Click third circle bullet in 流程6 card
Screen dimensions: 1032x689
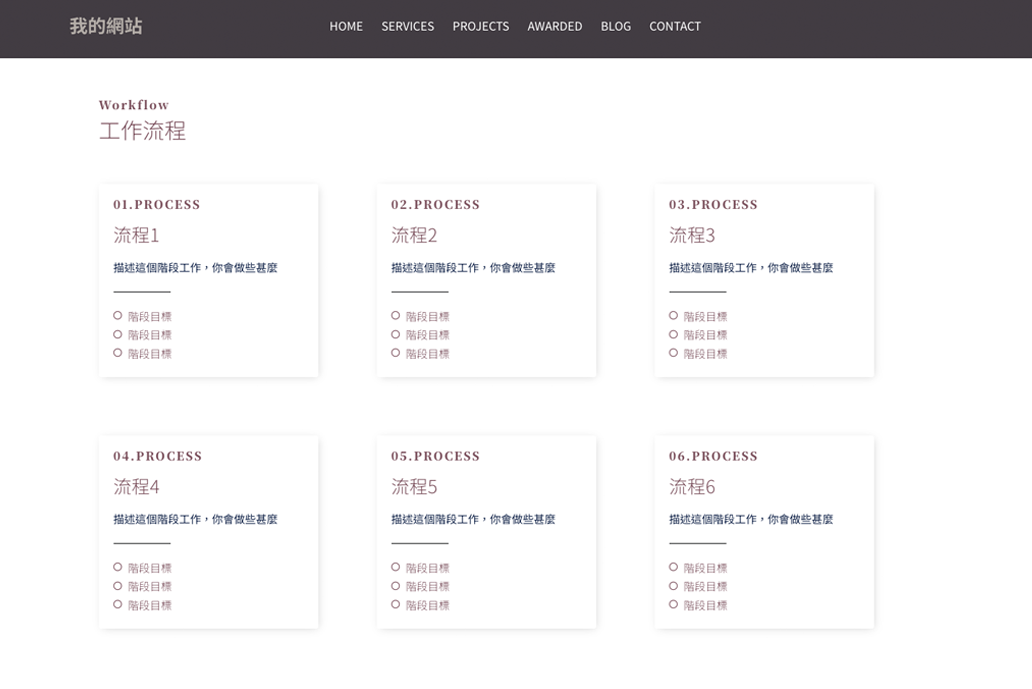point(674,604)
